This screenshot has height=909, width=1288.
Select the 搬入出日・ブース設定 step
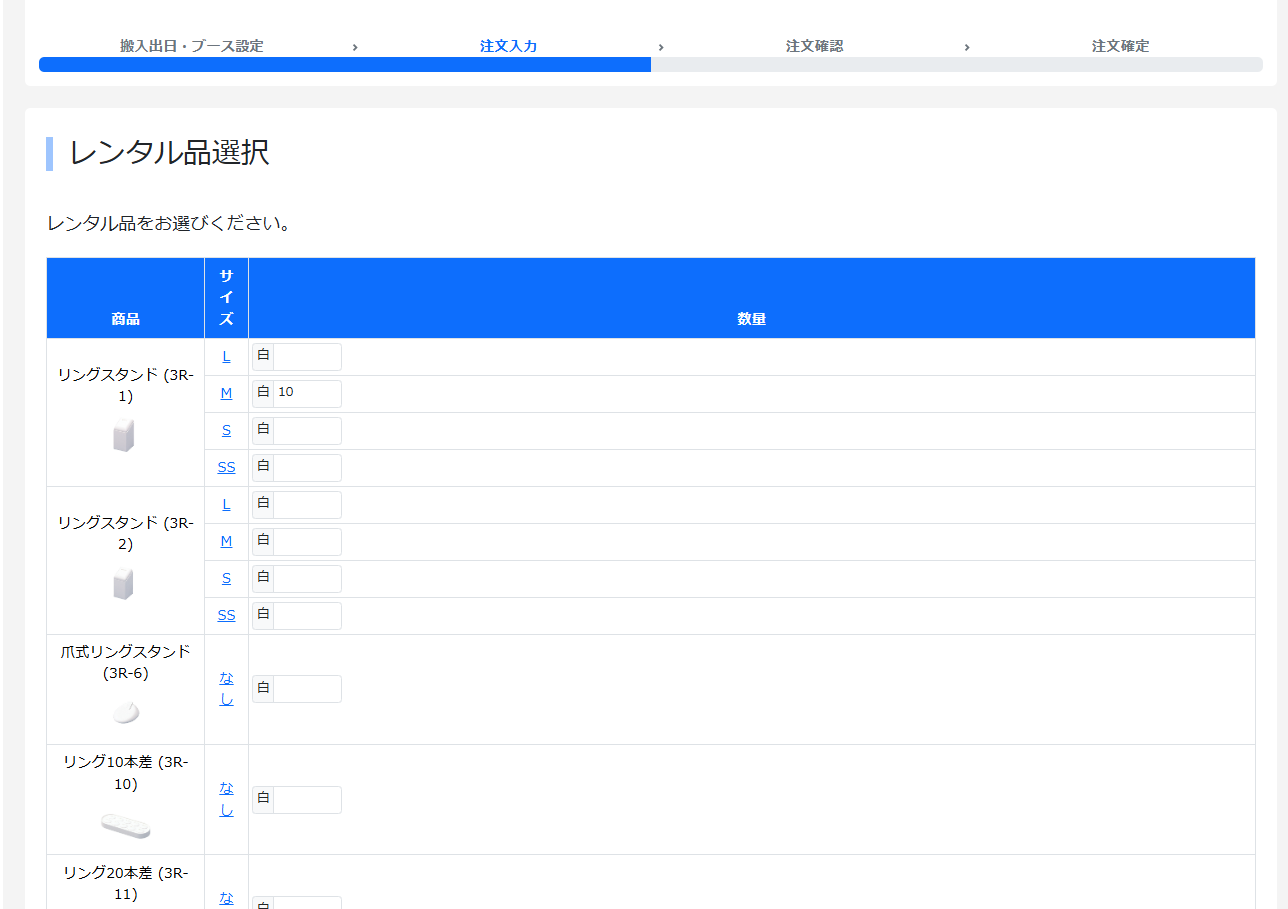point(192,46)
